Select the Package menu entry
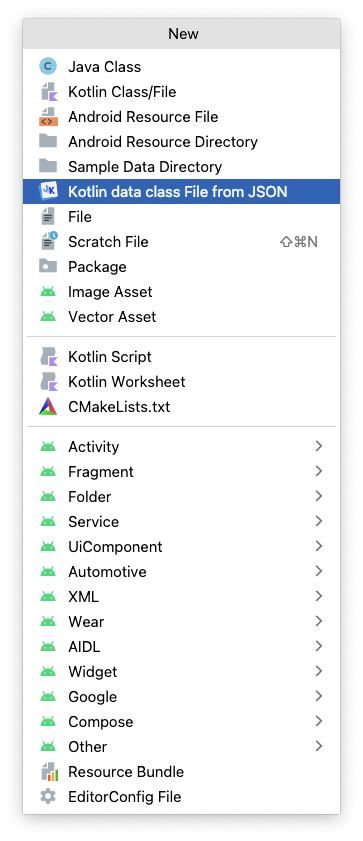The height and width of the screenshot is (841, 363). 181,267
